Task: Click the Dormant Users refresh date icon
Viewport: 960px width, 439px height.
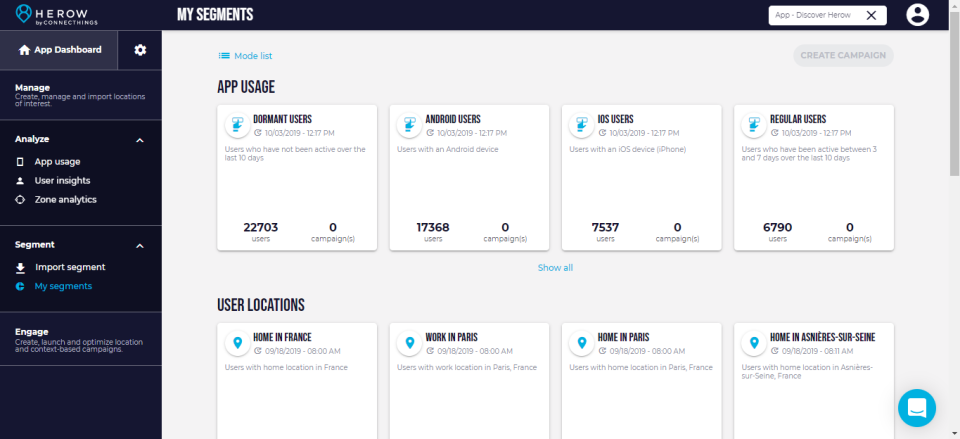Action: pyautogui.click(x=258, y=133)
